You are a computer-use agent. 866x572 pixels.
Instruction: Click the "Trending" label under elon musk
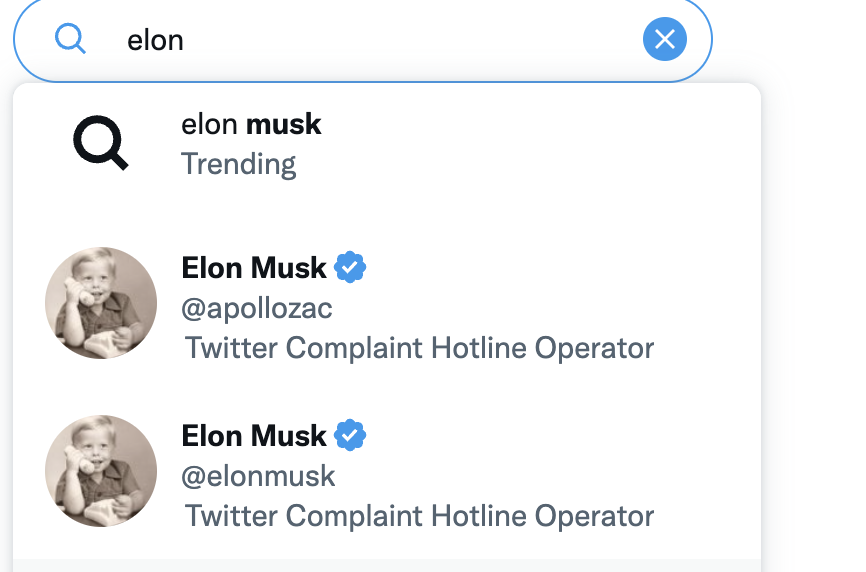click(239, 164)
